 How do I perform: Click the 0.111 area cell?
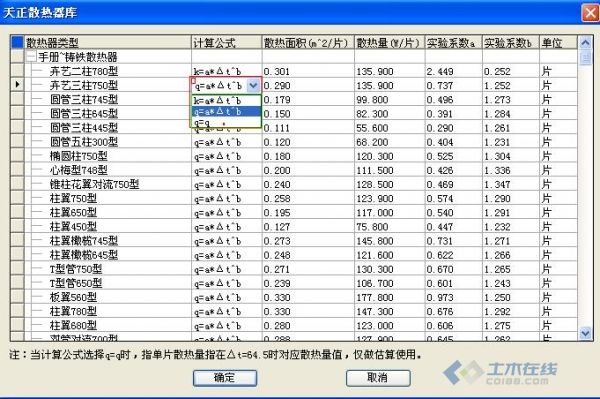coord(308,128)
